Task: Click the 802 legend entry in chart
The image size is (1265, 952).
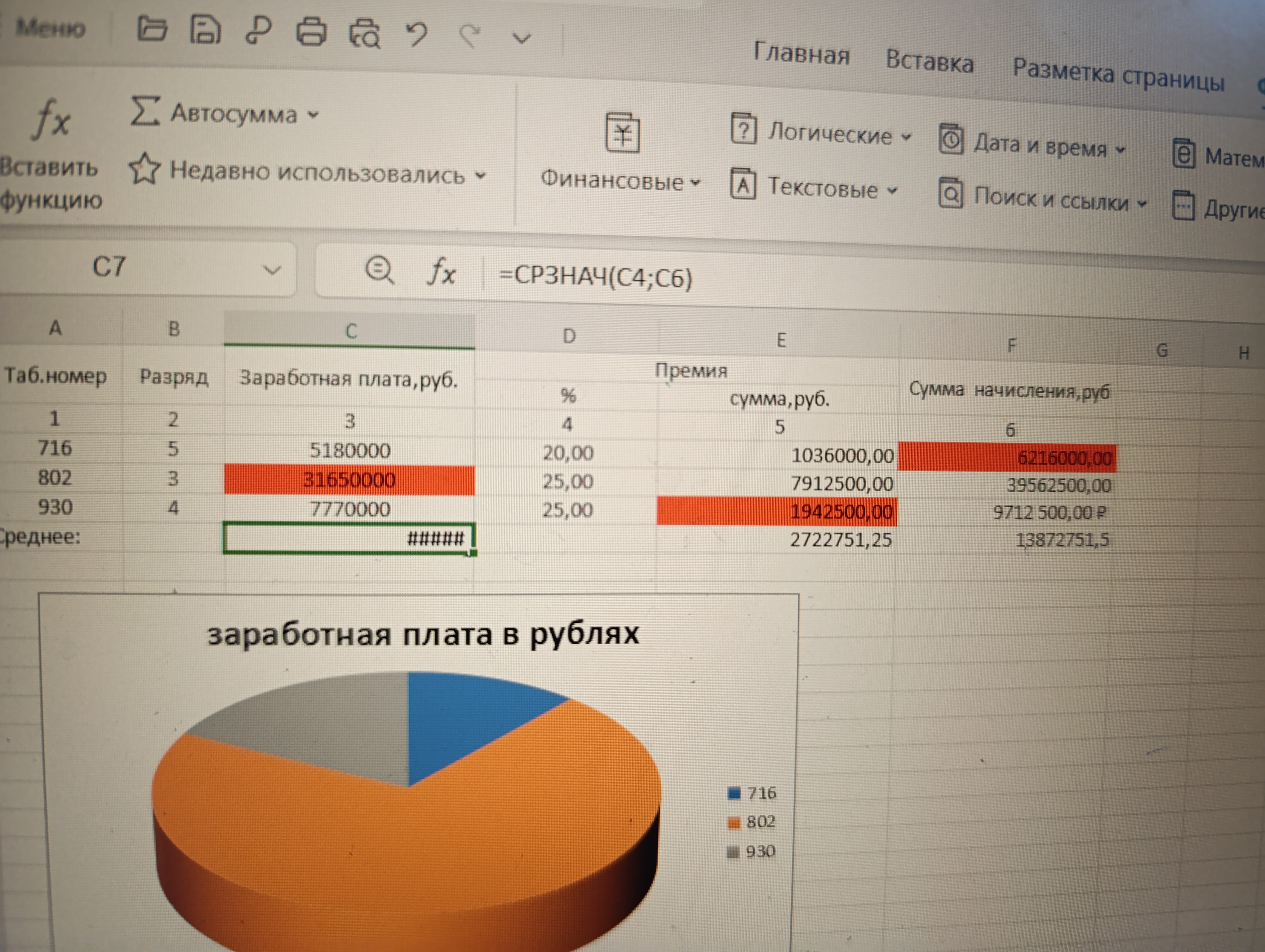Action: tap(752, 822)
